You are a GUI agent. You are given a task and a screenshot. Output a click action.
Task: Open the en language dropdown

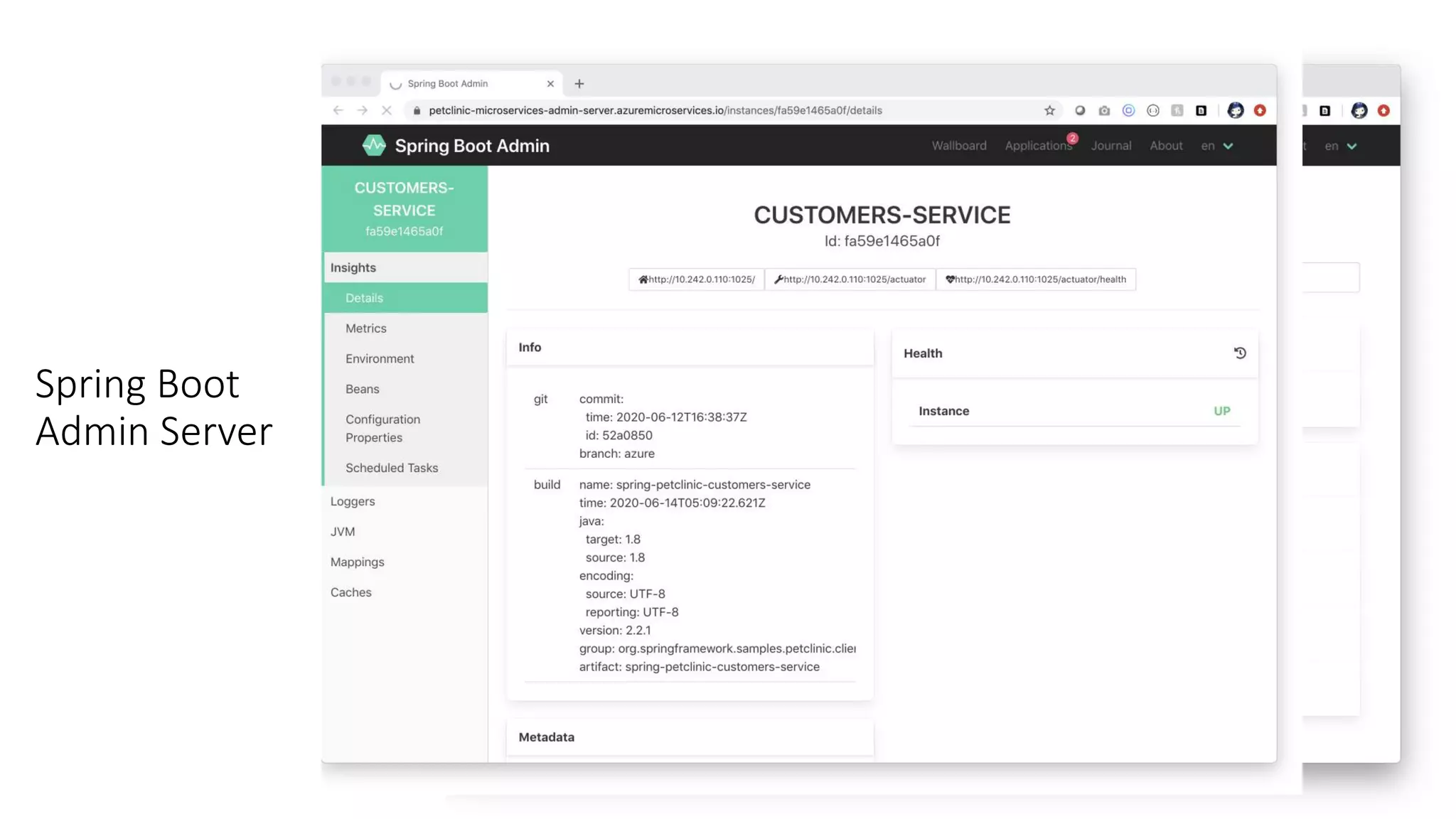tap(1217, 146)
